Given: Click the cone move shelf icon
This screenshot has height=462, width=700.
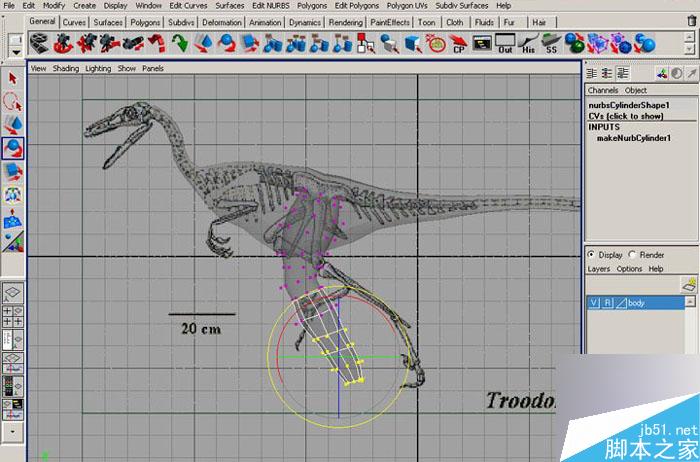Looking at the screenshot, I should tap(203, 44).
